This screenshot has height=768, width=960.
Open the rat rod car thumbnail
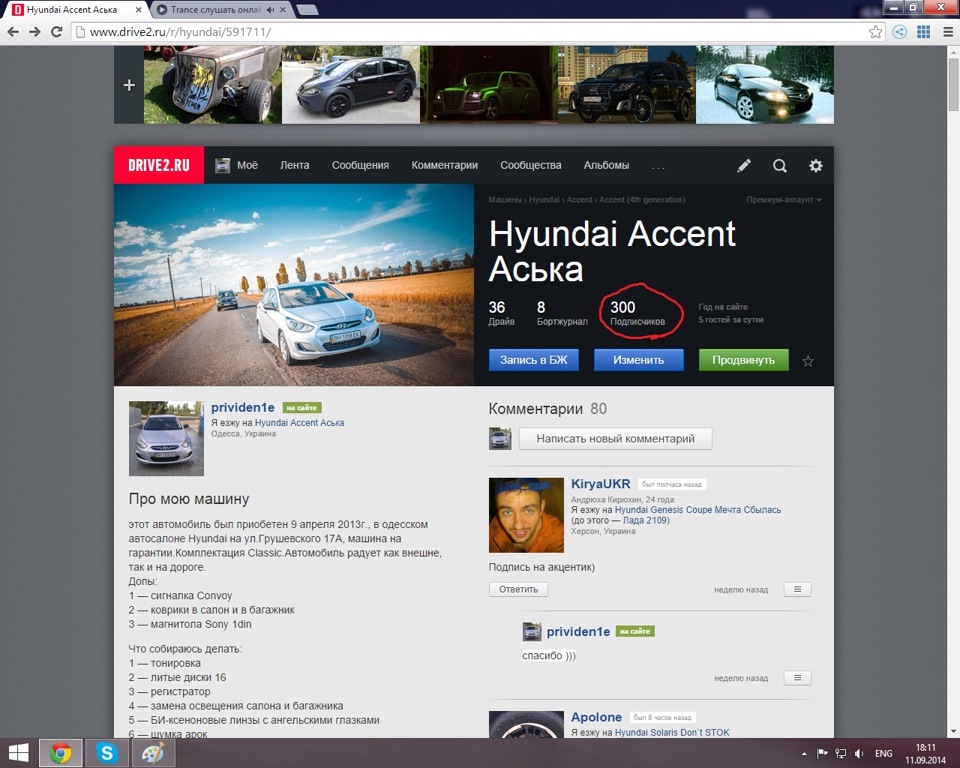pos(212,85)
